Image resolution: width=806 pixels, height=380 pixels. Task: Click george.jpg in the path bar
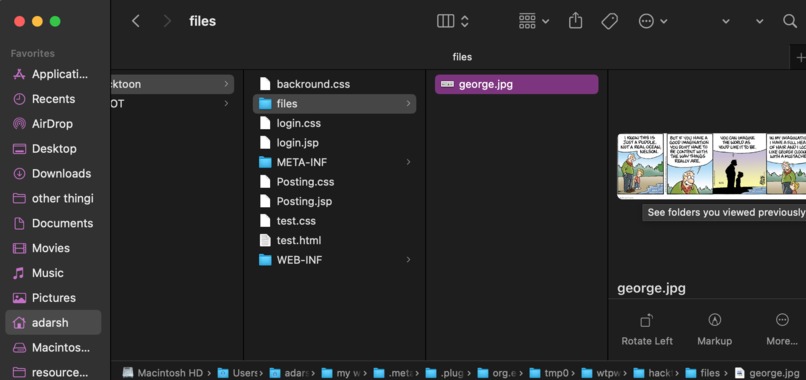(x=767, y=373)
